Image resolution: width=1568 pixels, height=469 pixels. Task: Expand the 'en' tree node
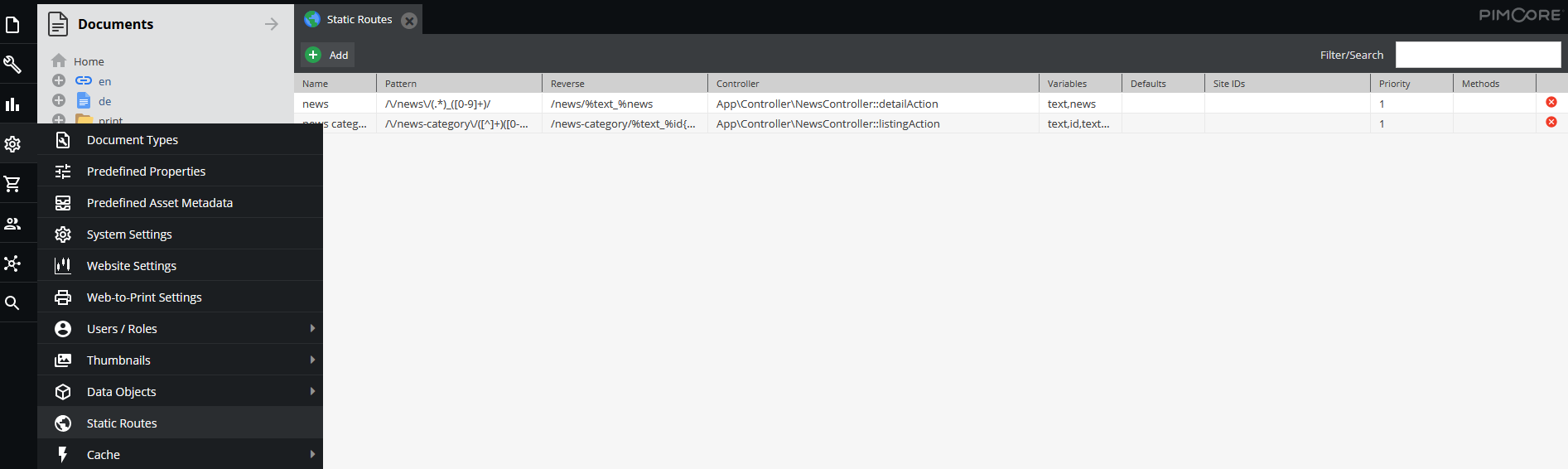[x=59, y=81]
